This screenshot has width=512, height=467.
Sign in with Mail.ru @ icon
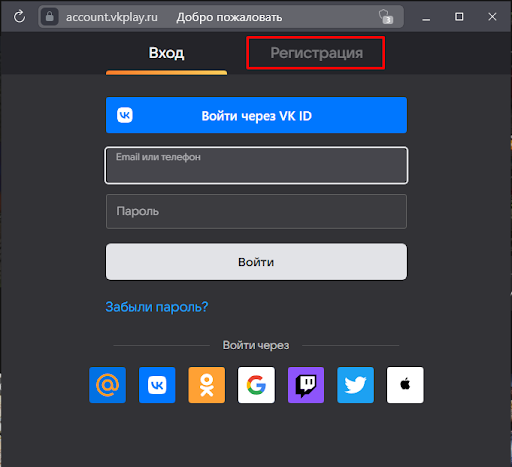click(x=107, y=385)
